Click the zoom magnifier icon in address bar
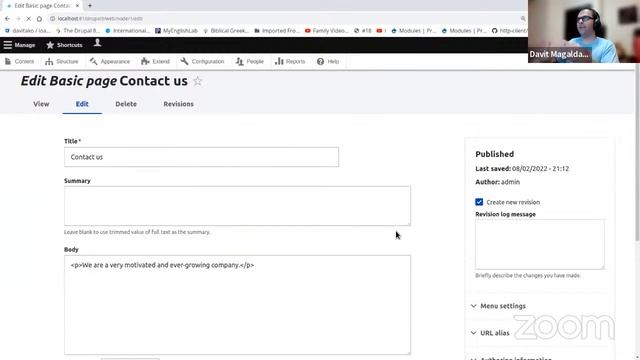This screenshot has width=640, height=360. (523, 18)
